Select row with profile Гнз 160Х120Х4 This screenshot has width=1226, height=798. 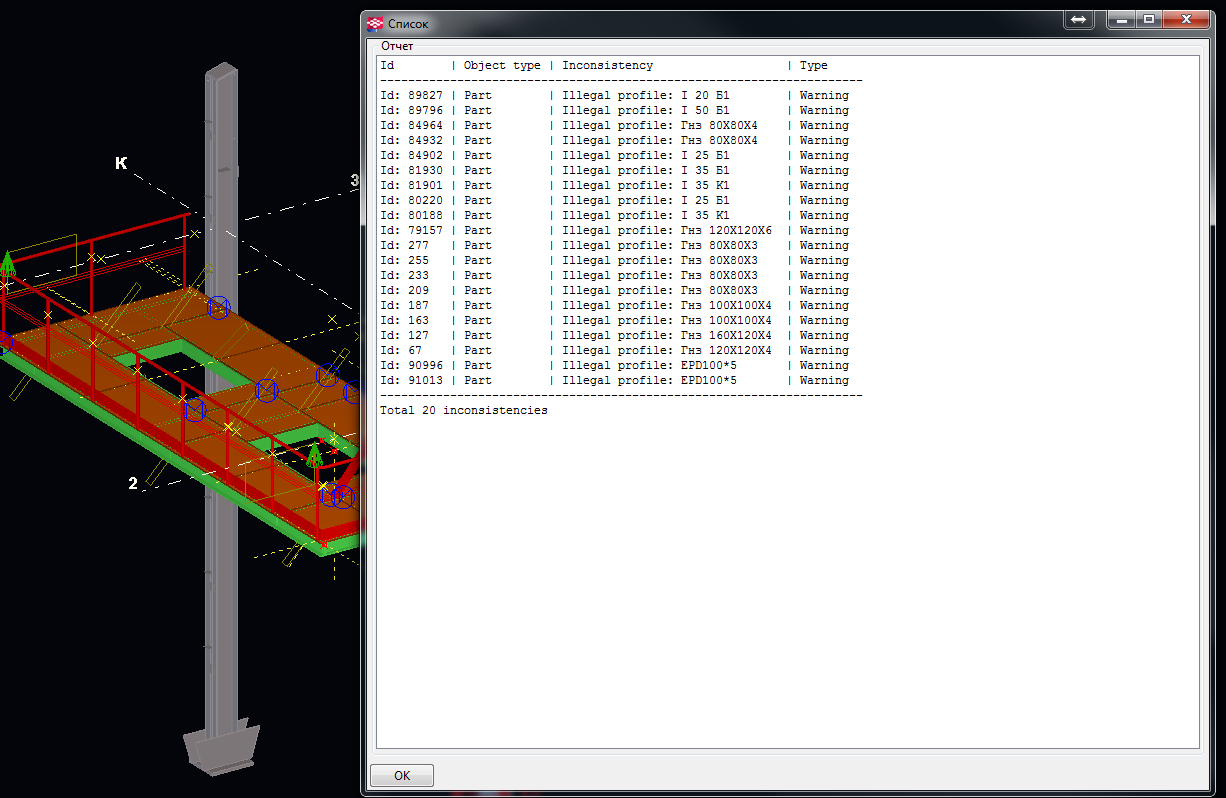click(614, 336)
